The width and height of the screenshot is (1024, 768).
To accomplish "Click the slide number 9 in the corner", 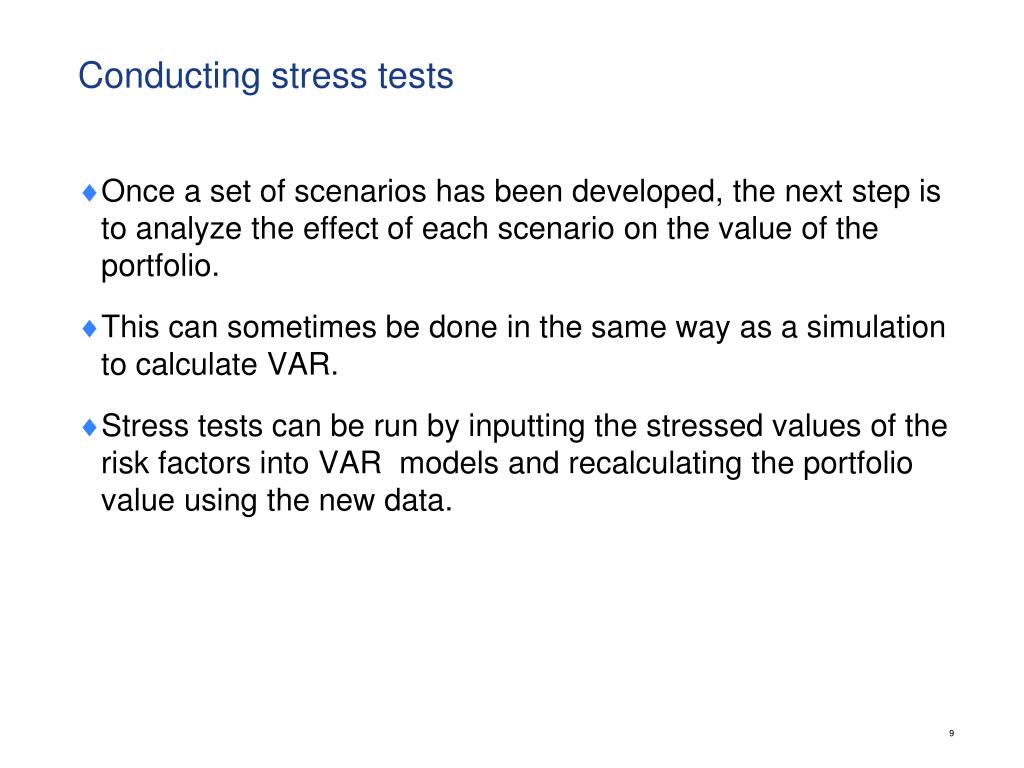I will tap(952, 733).
